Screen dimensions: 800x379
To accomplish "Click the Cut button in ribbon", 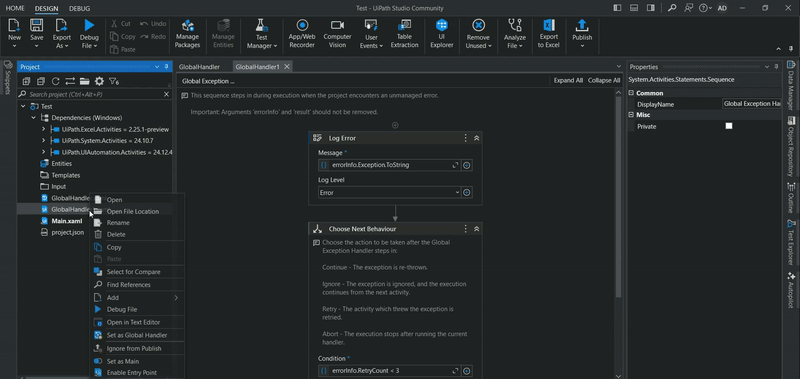I will point(121,23).
